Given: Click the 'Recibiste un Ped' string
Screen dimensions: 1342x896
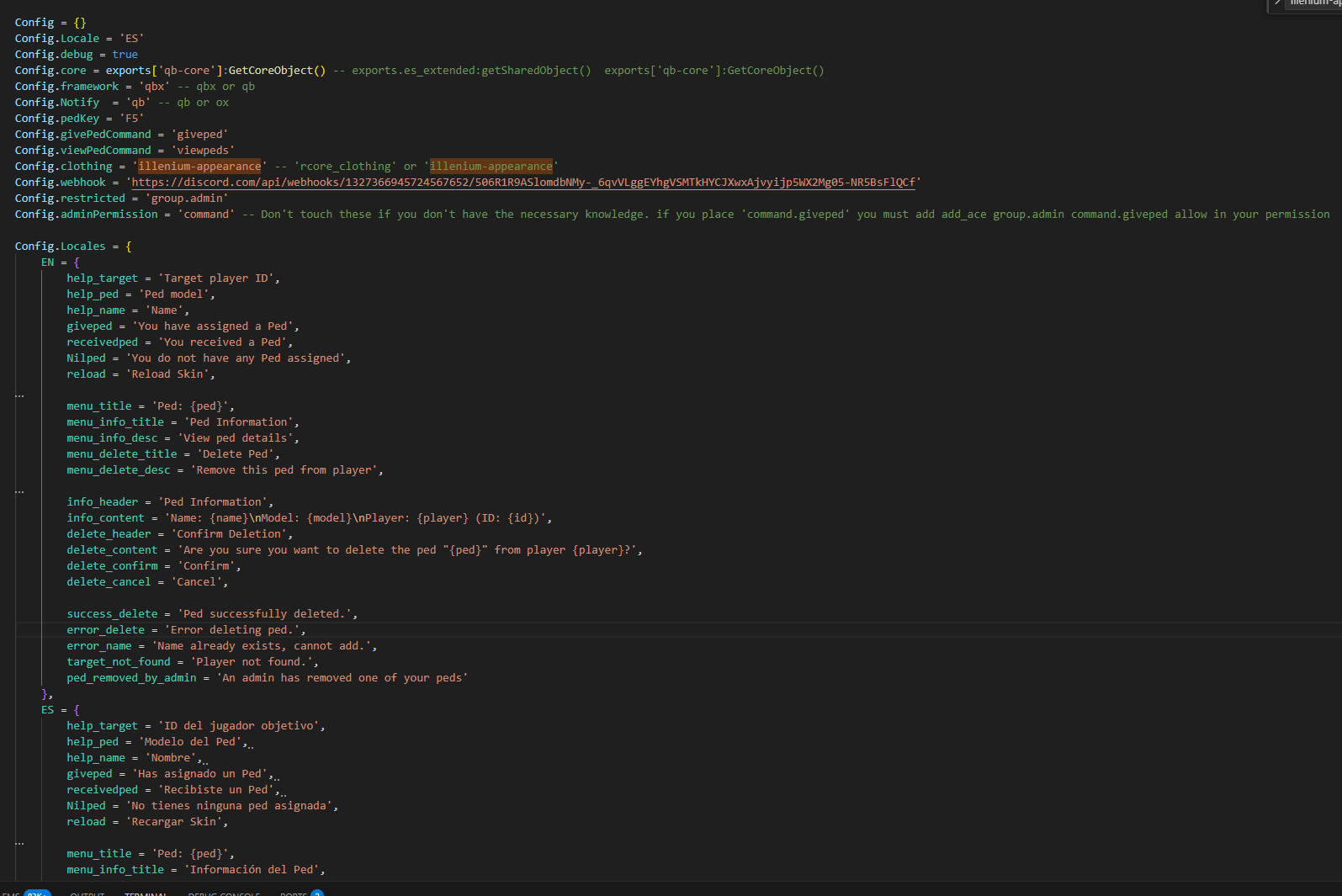Looking at the screenshot, I should coord(215,790).
